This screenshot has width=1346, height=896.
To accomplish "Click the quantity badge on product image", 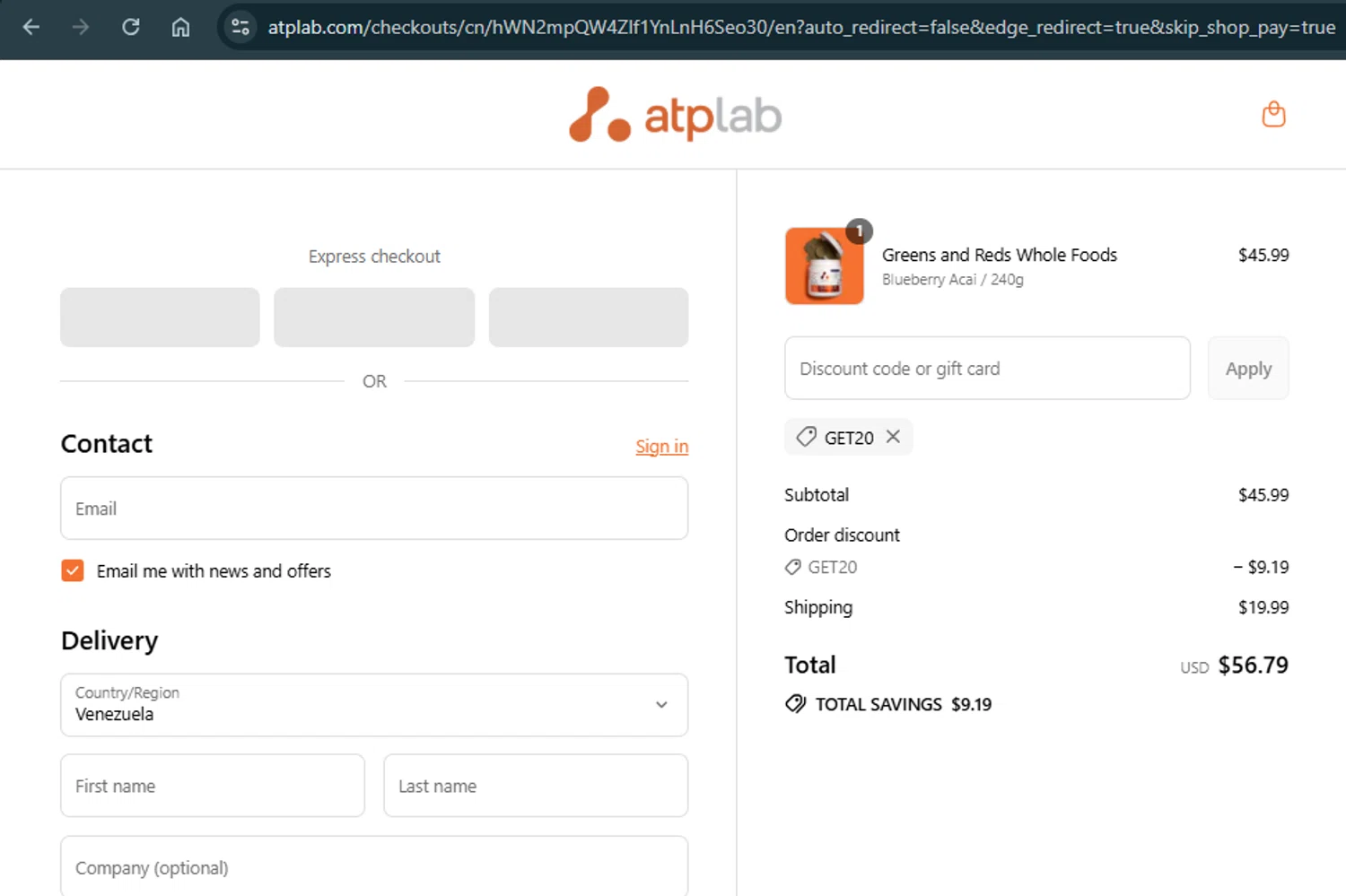I will pyautogui.click(x=859, y=231).
